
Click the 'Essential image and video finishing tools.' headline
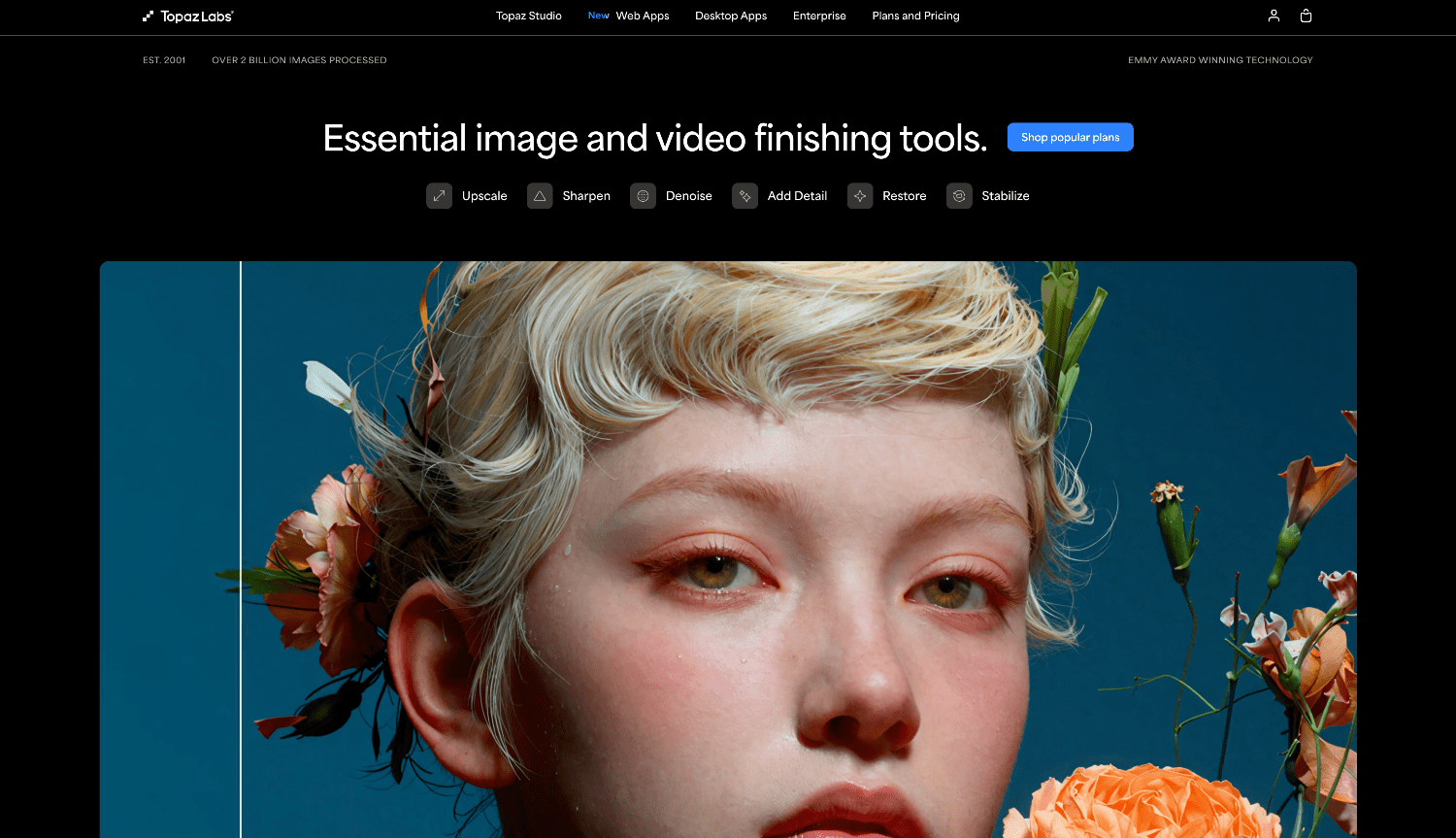pos(655,138)
